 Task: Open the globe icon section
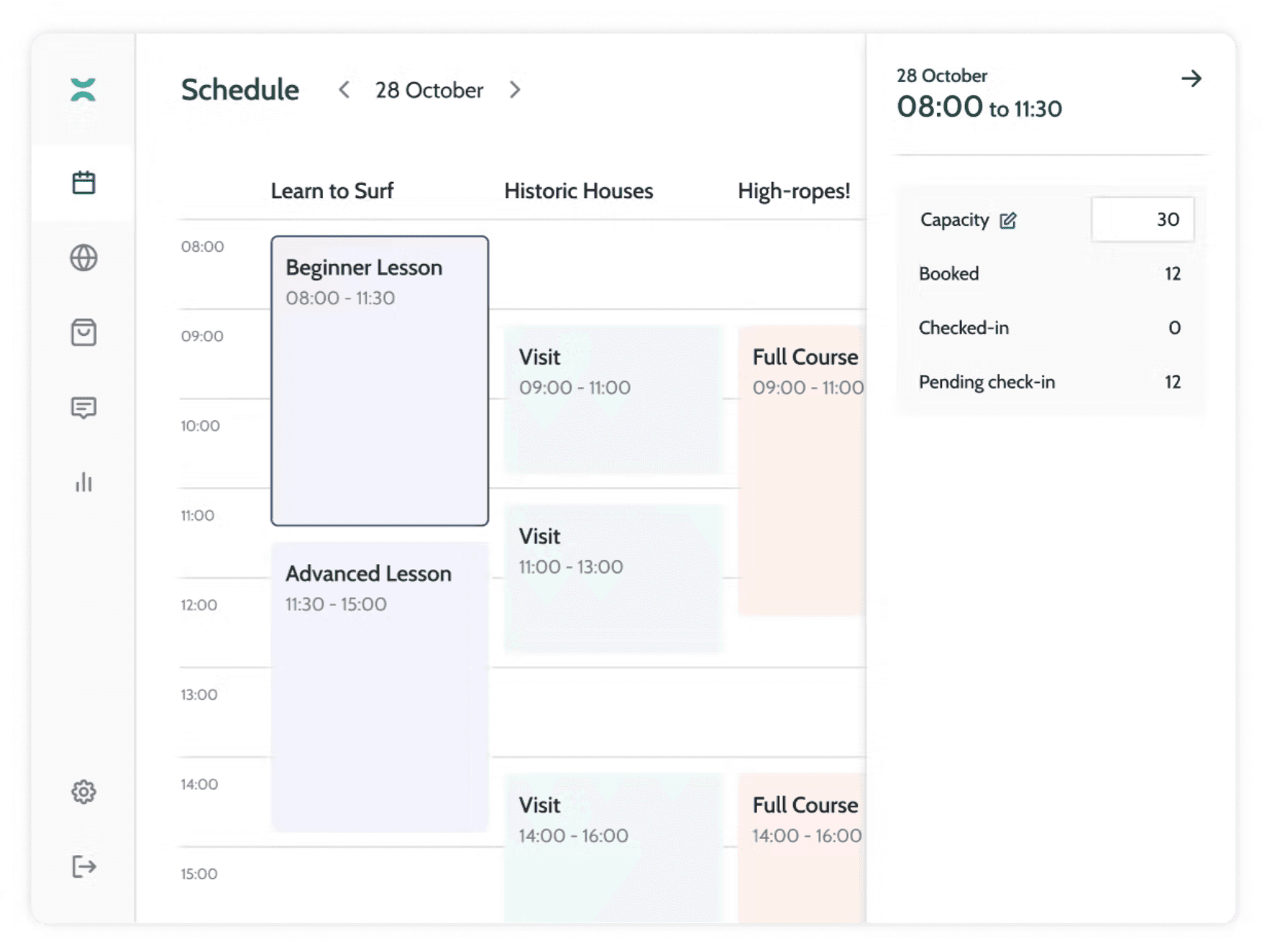[84, 257]
